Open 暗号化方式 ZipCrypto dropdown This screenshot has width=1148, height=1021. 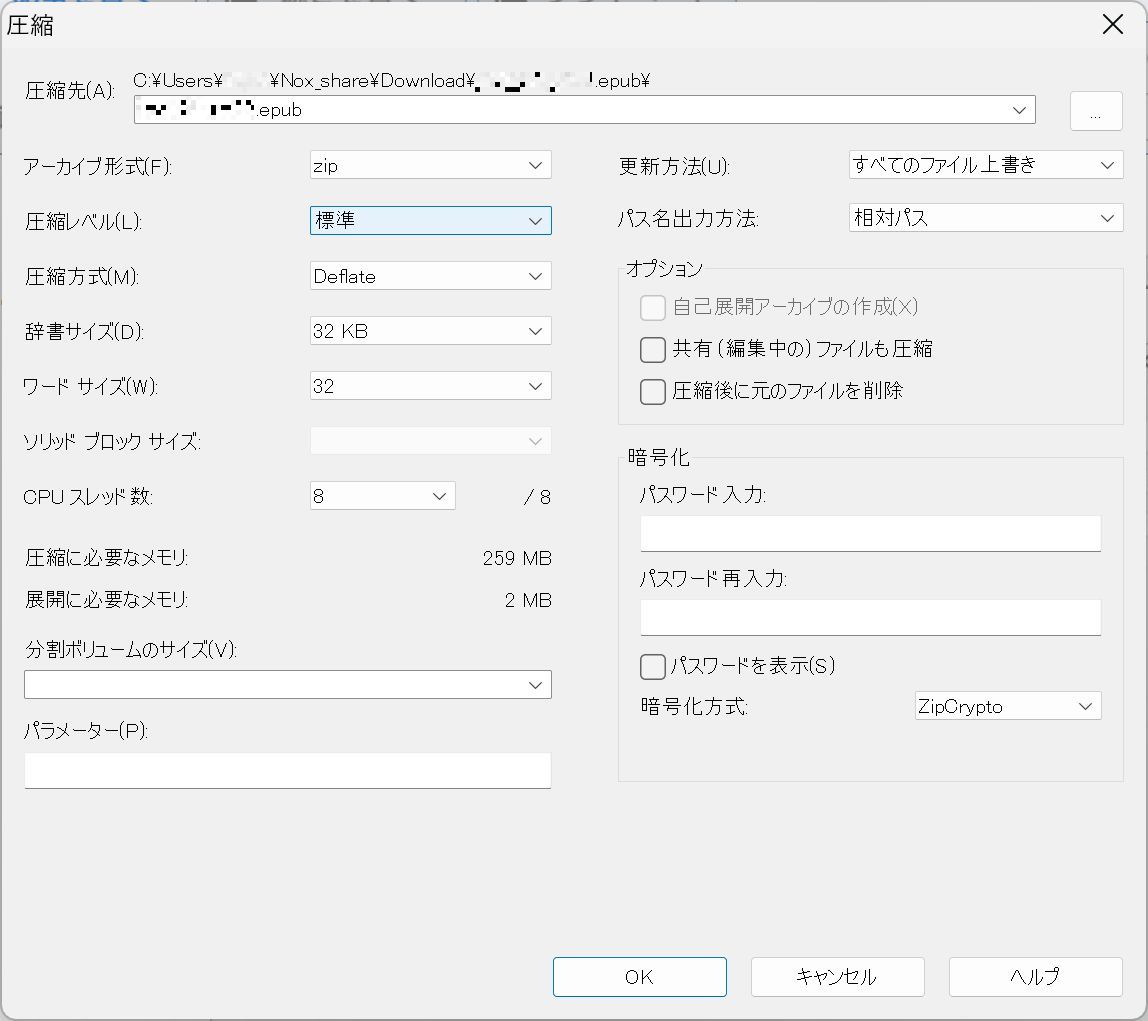tap(1007, 706)
